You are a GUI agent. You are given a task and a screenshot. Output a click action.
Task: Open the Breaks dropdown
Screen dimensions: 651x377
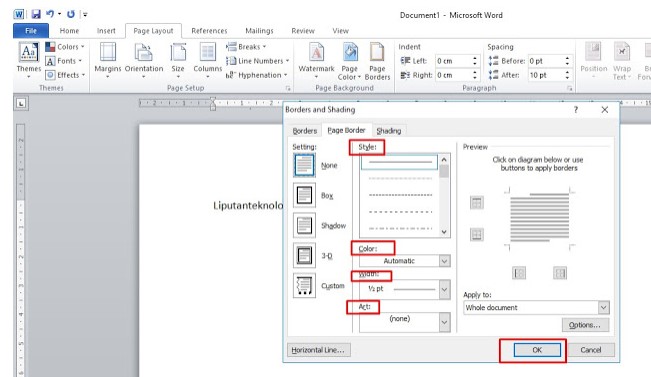tap(246, 47)
